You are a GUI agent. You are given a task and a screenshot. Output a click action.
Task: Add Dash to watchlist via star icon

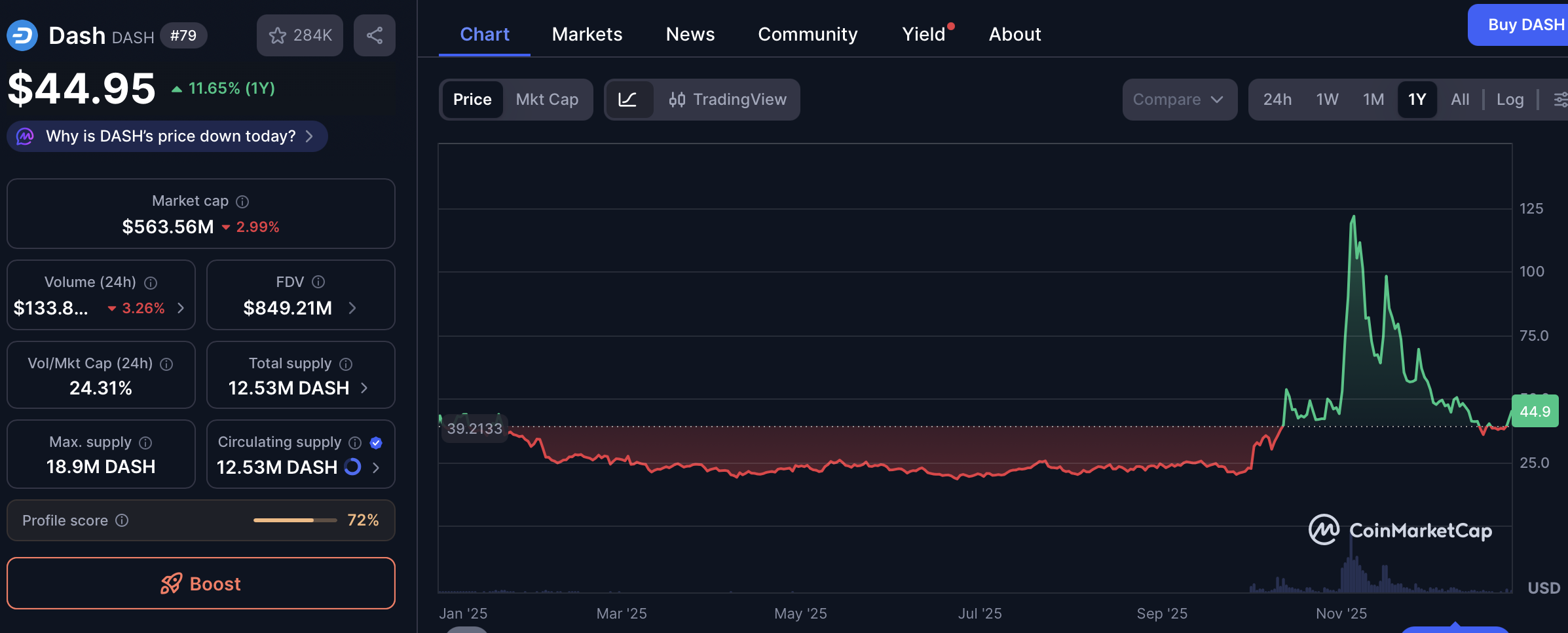[278, 35]
